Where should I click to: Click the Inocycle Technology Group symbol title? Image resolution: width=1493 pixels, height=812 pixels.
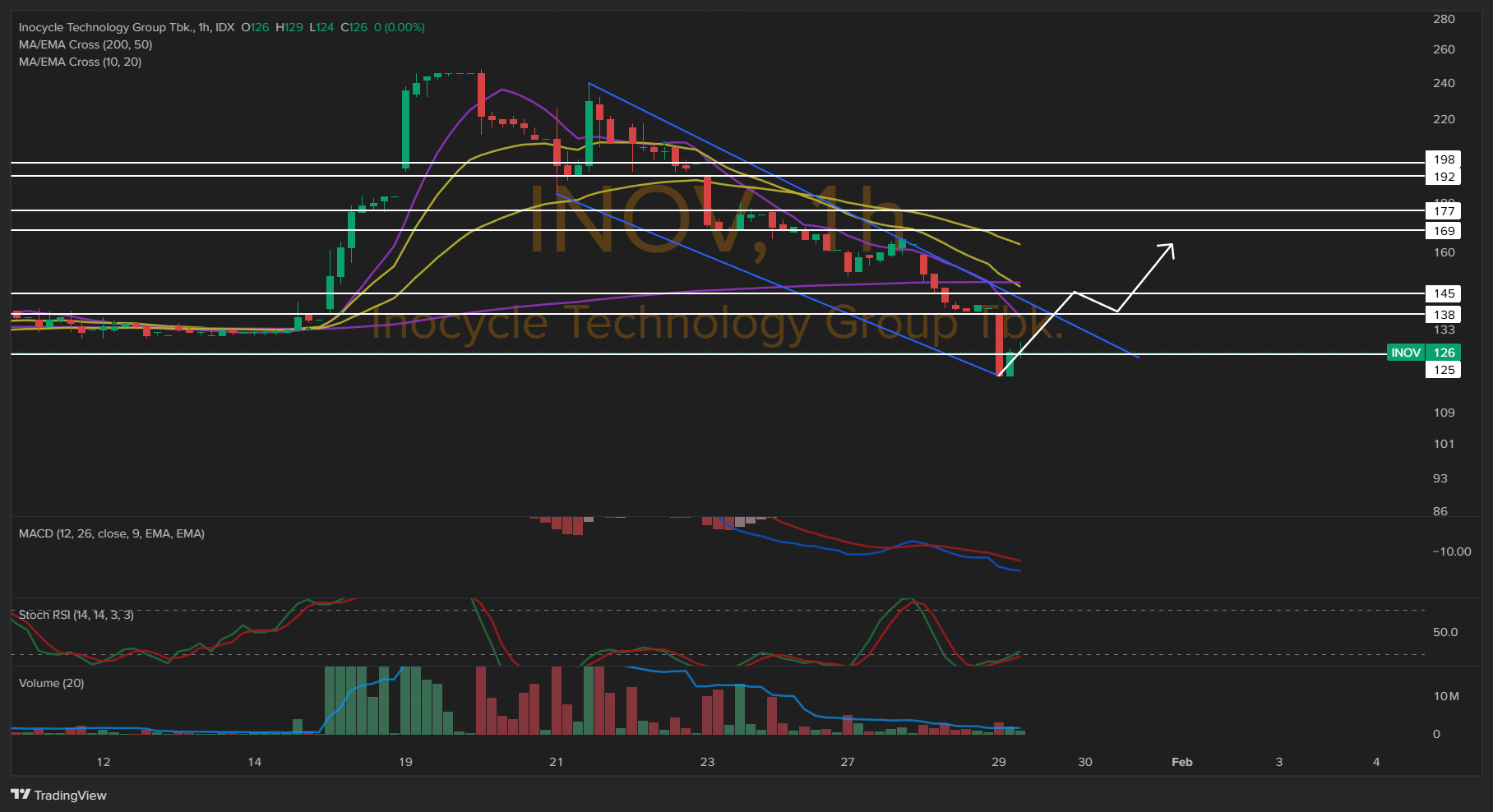126,27
